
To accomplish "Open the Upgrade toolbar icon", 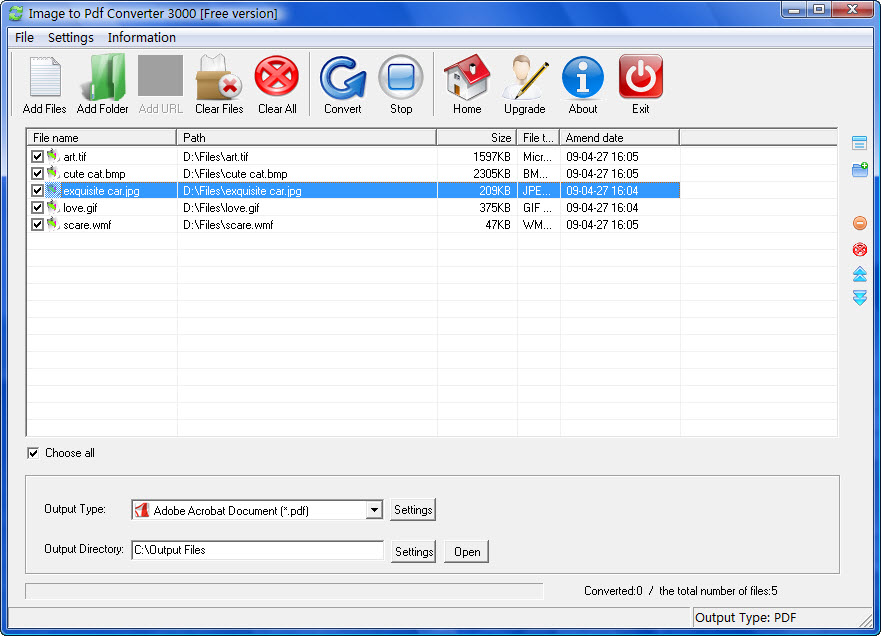I will [x=524, y=78].
